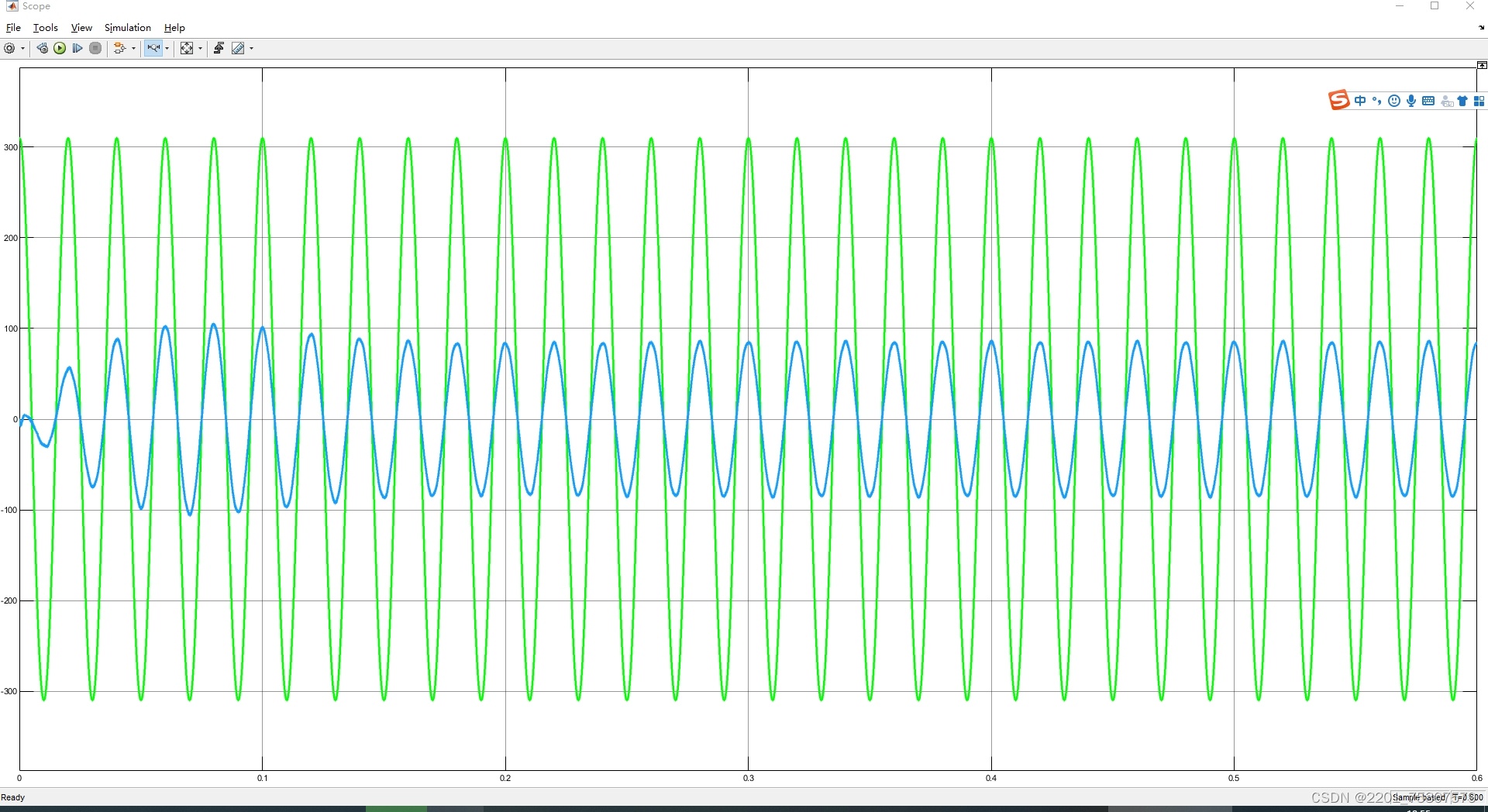1488x812 pixels.
Task: Close the Scope window
Action: [1470, 6]
